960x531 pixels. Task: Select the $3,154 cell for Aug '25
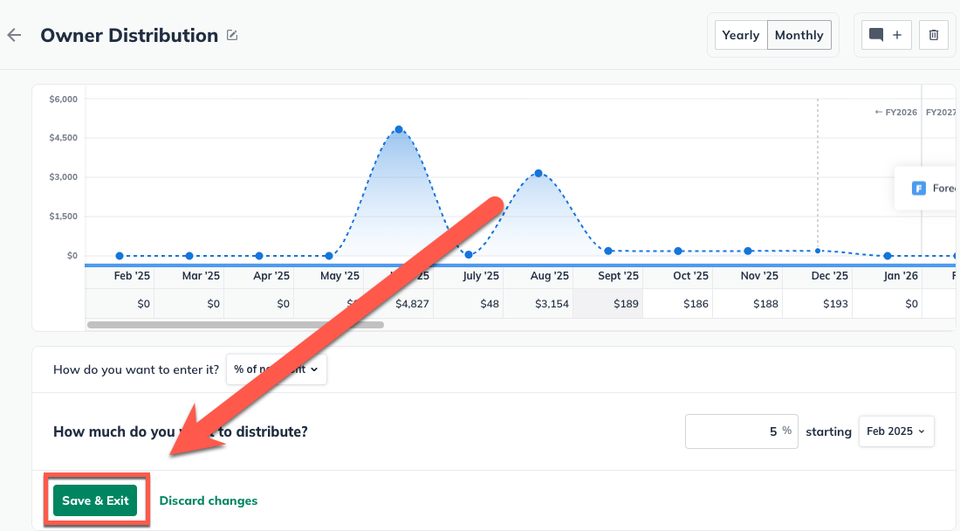click(x=538, y=303)
